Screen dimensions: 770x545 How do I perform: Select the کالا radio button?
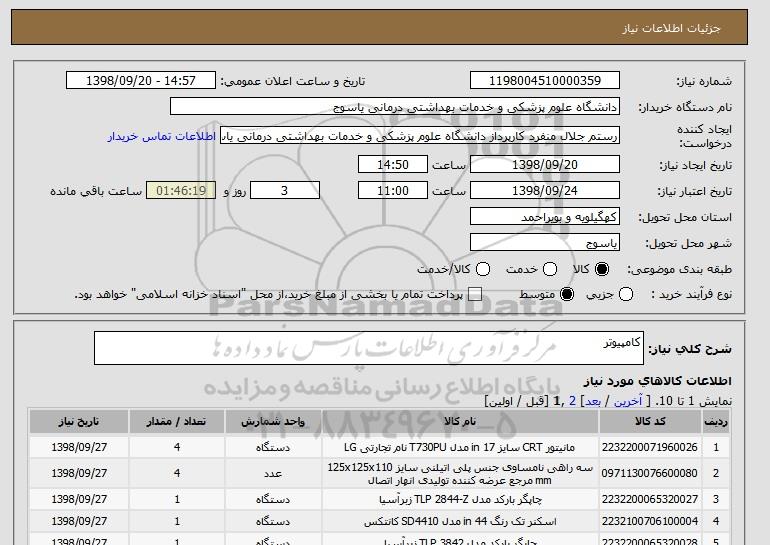pyautogui.click(x=602, y=269)
